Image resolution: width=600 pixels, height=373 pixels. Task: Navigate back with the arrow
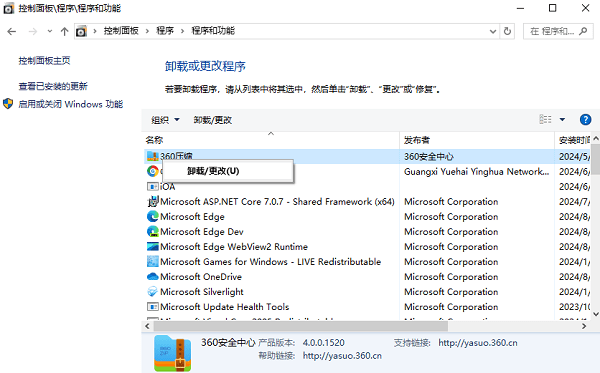pyautogui.click(x=12, y=31)
